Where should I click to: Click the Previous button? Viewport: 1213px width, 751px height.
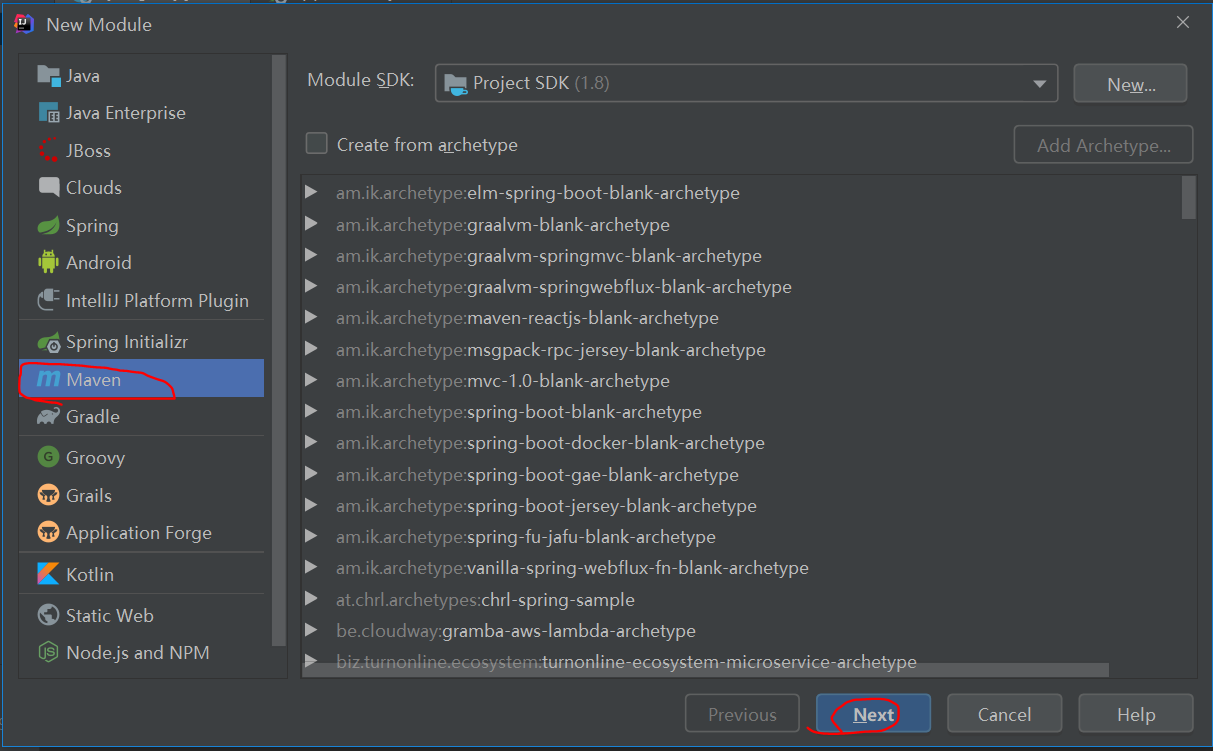(x=742, y=714)
